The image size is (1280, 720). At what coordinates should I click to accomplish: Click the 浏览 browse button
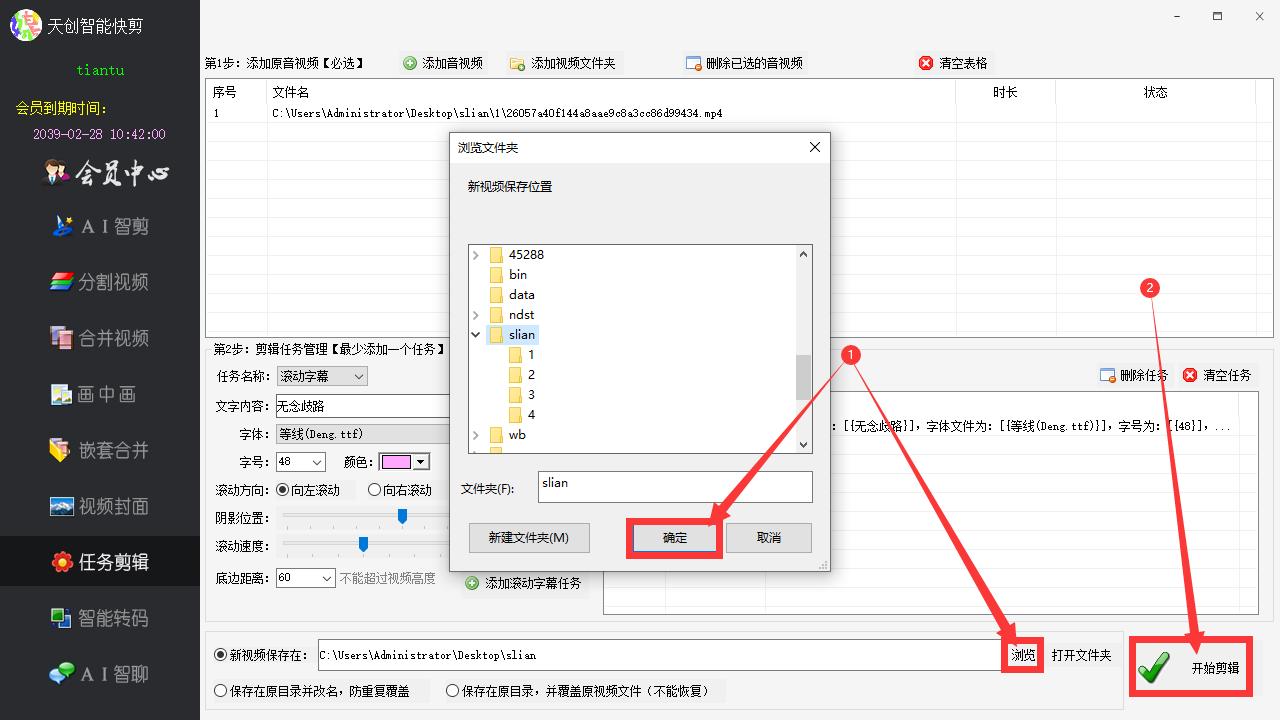click(x=1023, y=655)
